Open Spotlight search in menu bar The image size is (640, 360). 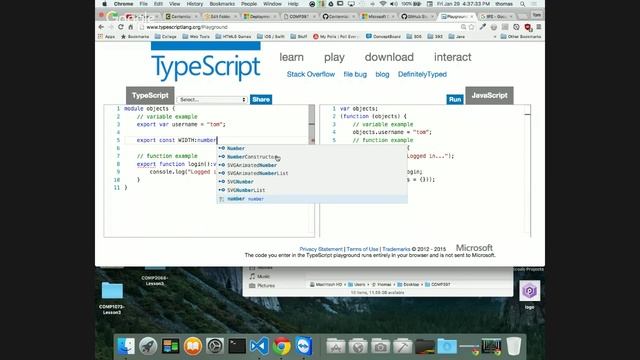coord(522,4)
